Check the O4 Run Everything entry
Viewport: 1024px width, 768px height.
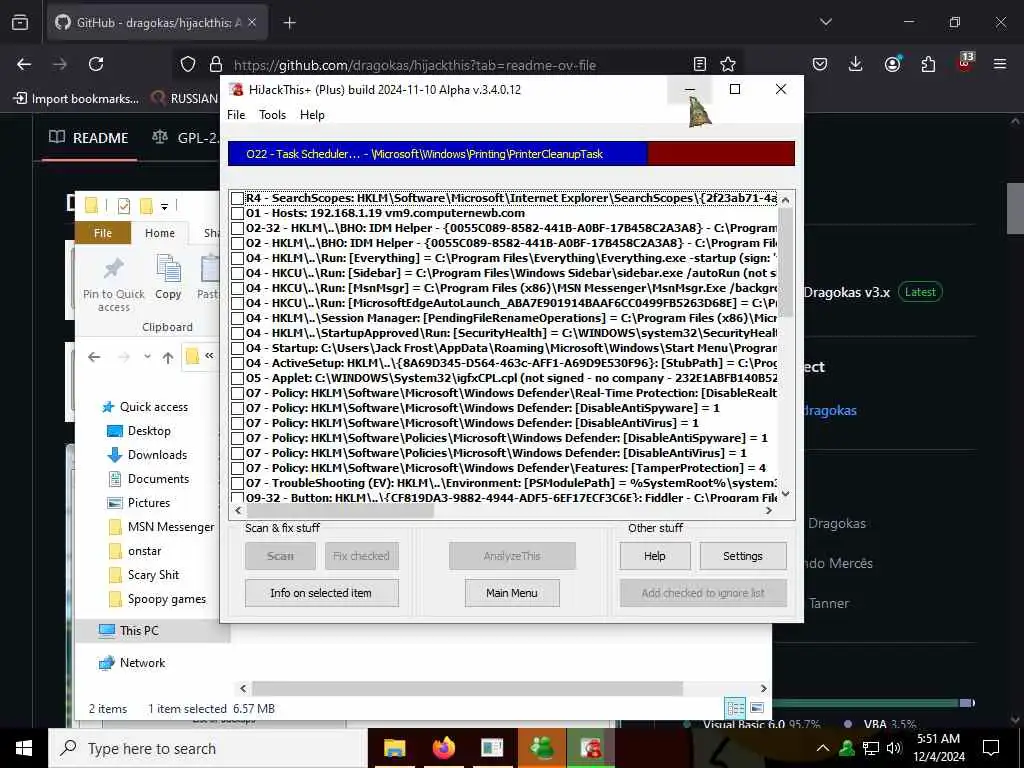click(x=237, y=258)
